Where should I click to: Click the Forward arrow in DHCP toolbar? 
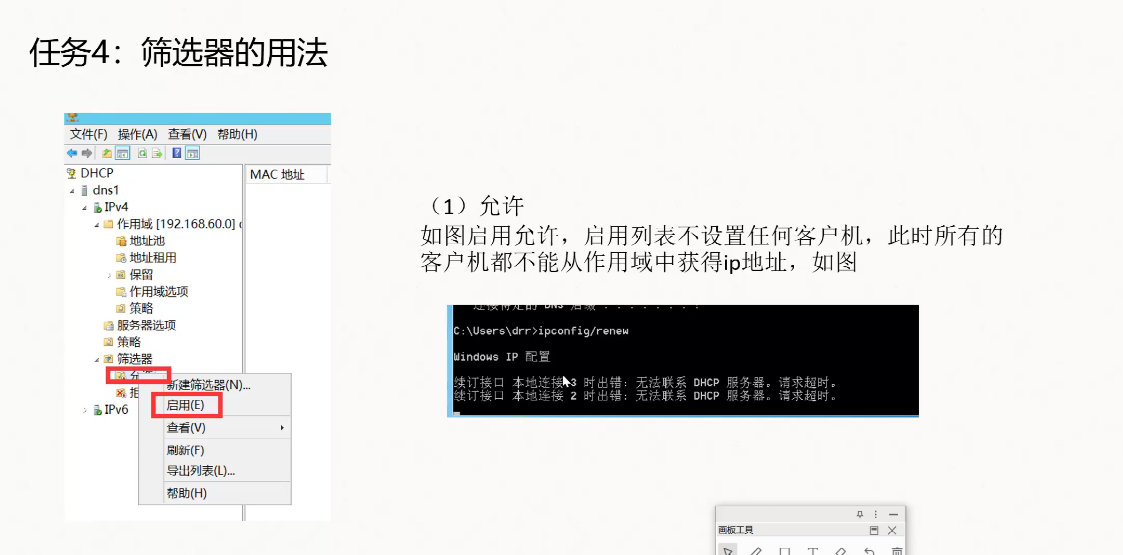86,153
